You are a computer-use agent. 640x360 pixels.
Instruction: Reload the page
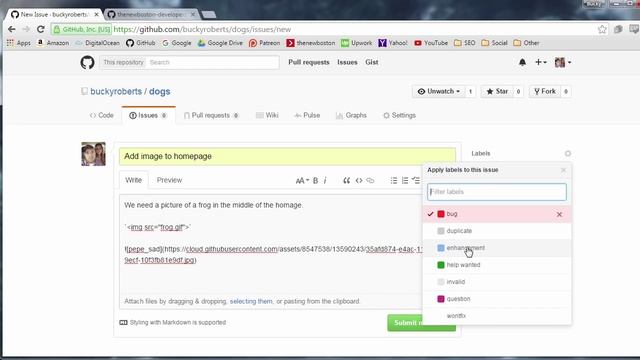(40, 29)
